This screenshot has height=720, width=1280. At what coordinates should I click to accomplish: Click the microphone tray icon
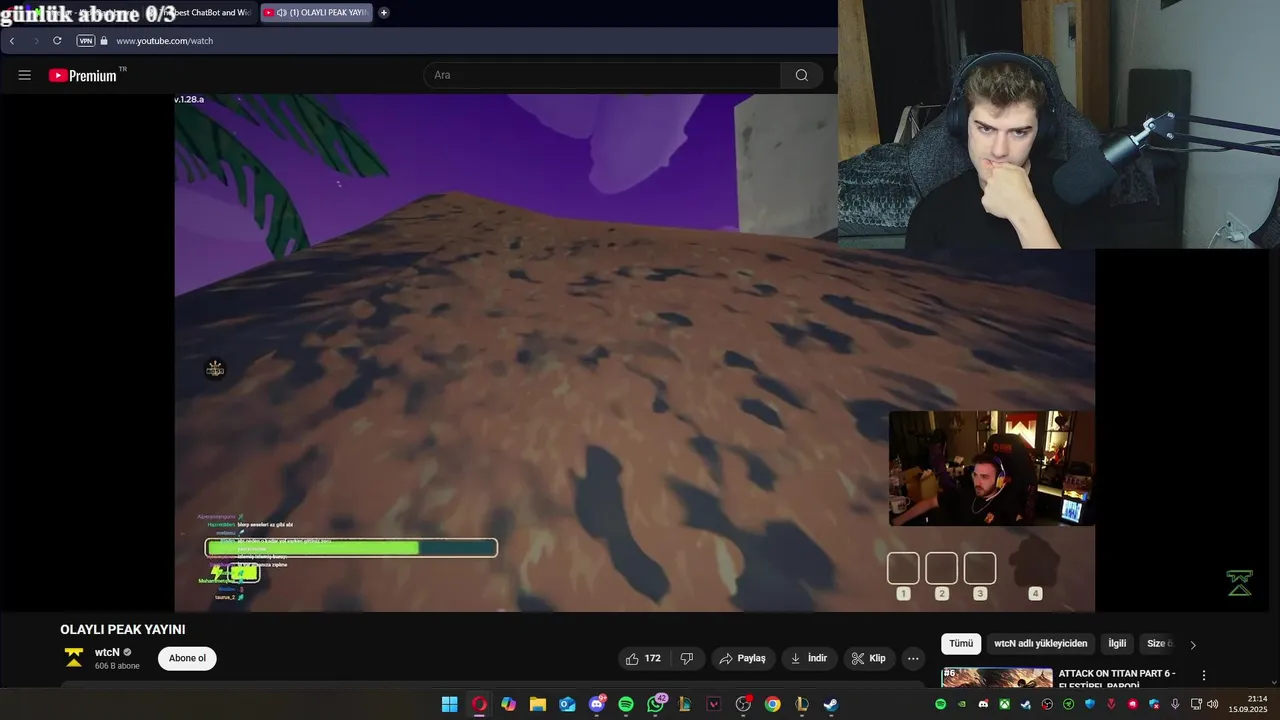(x=1175, y=704)
